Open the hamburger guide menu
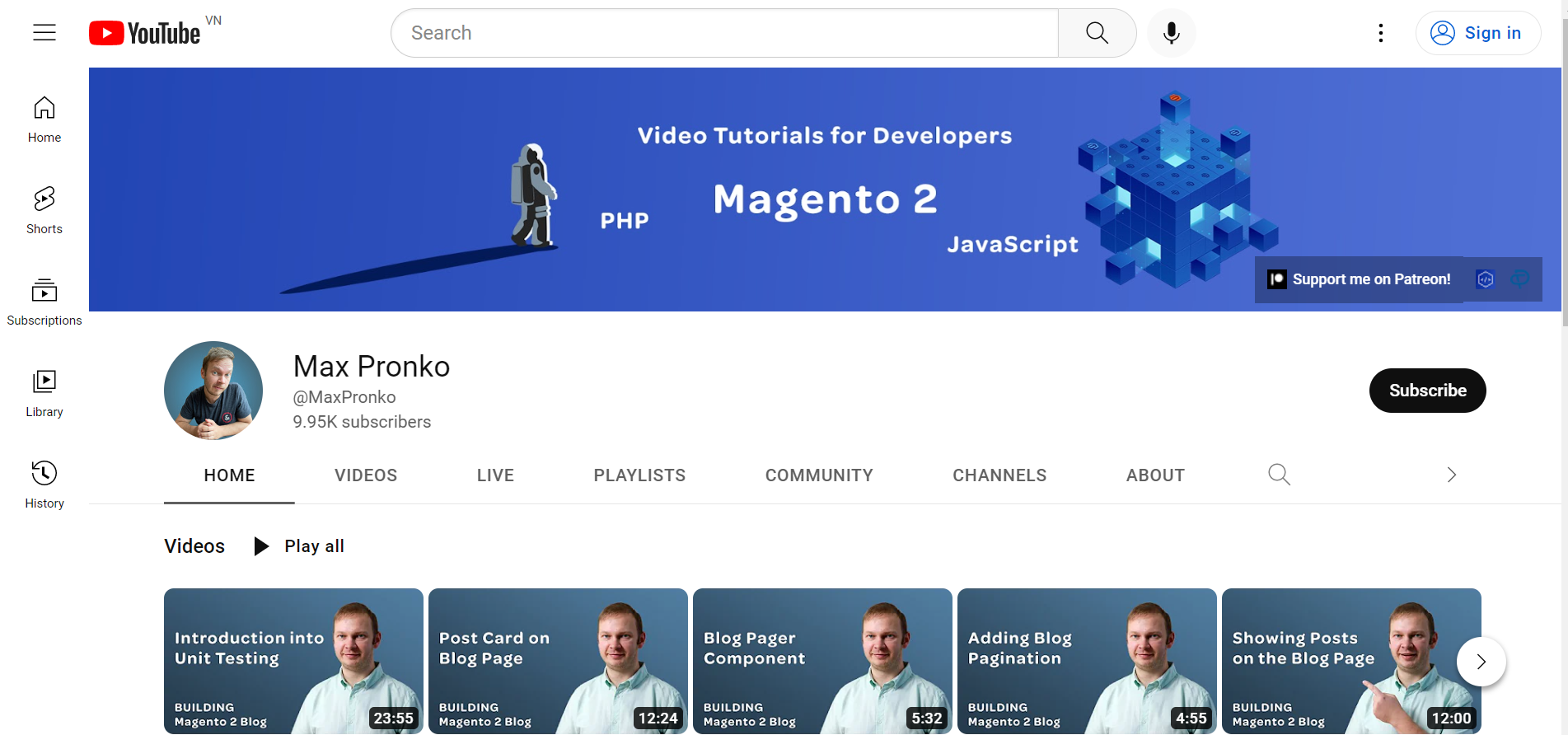 pyautogui.click(x=44, y=33)
